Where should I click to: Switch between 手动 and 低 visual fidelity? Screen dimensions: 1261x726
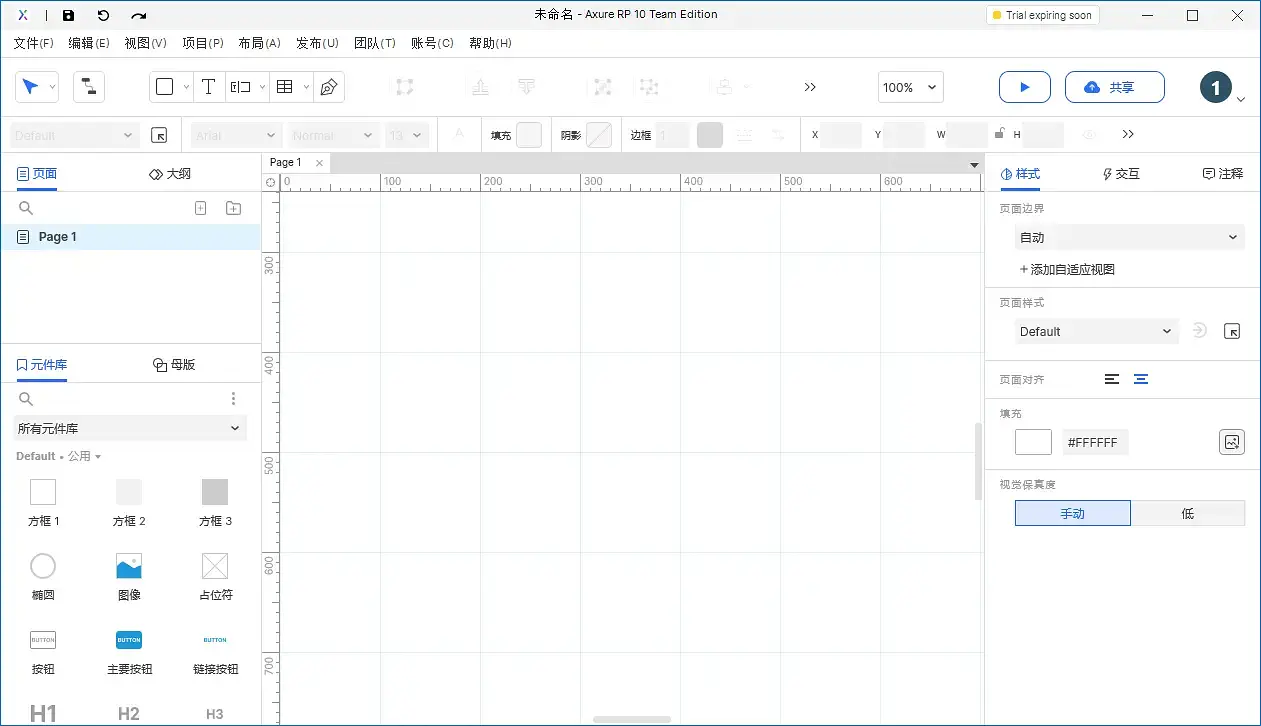[1188, 513]
